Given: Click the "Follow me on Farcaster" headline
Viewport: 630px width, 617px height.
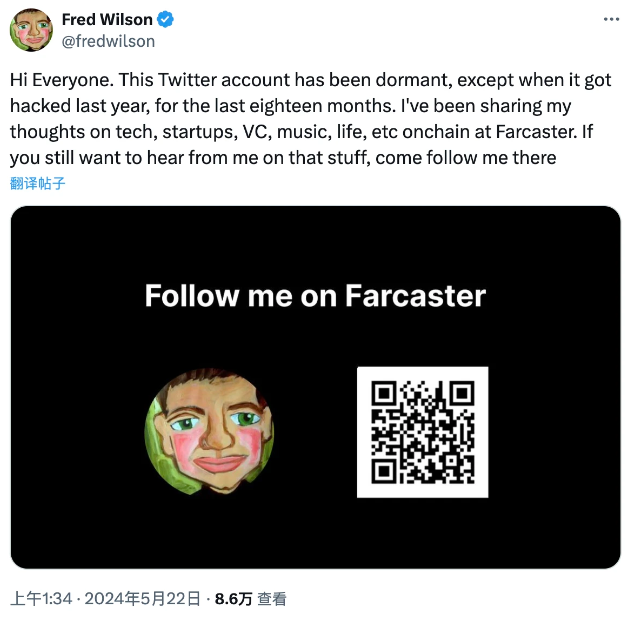Looking at the screenshot, I should 315,296.
